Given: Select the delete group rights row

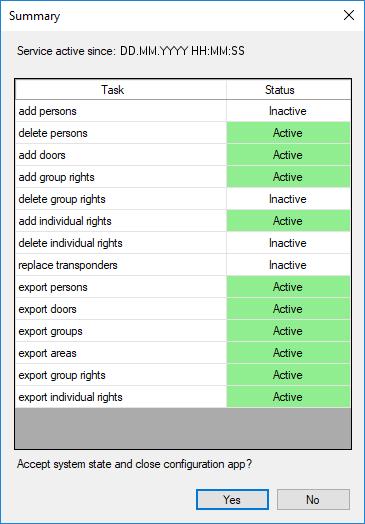Looking at the screenshot, I should [x=183, y=199].
